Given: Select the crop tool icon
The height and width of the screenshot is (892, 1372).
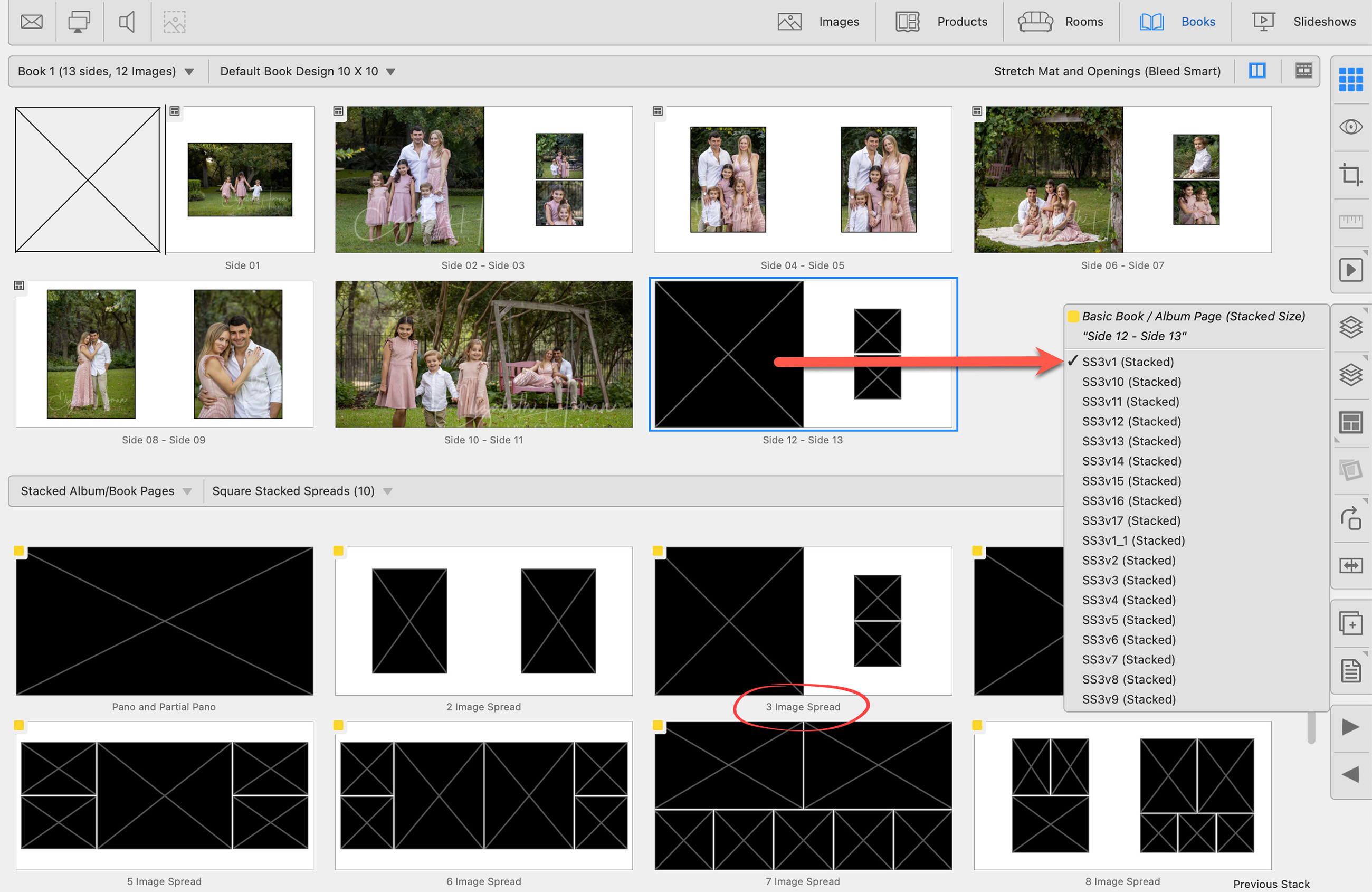Looking at the screenshot, I should (1351, 174).
